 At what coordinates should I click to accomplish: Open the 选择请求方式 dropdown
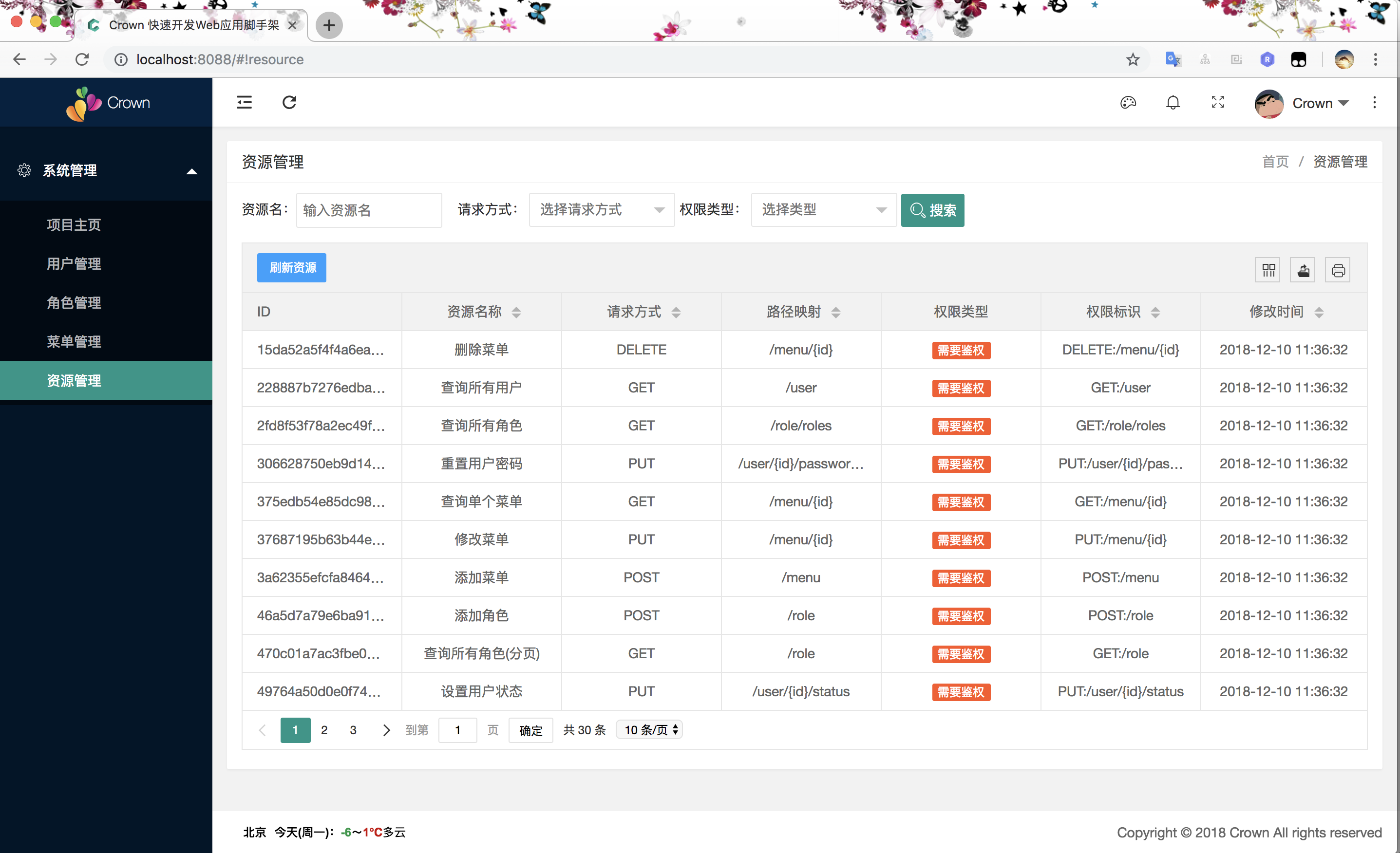[601, 210]
